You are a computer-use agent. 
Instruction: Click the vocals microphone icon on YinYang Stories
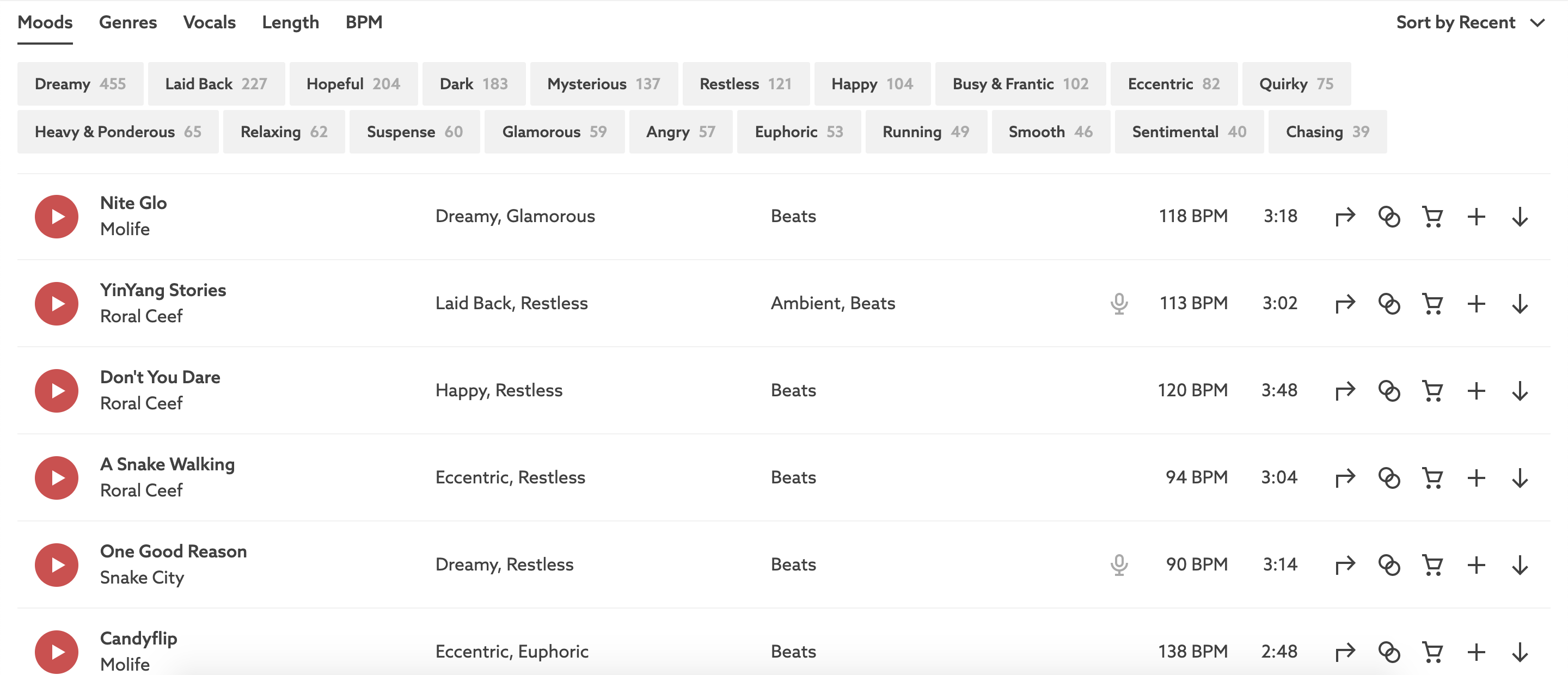point(1119,304)
